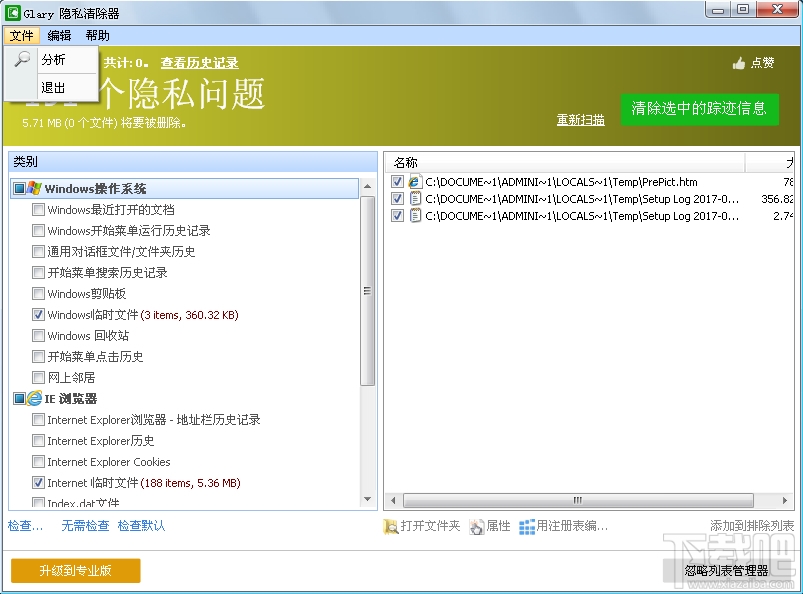Click the 点赞 text label
Screen dimensions: 803x594
point(763,63)
